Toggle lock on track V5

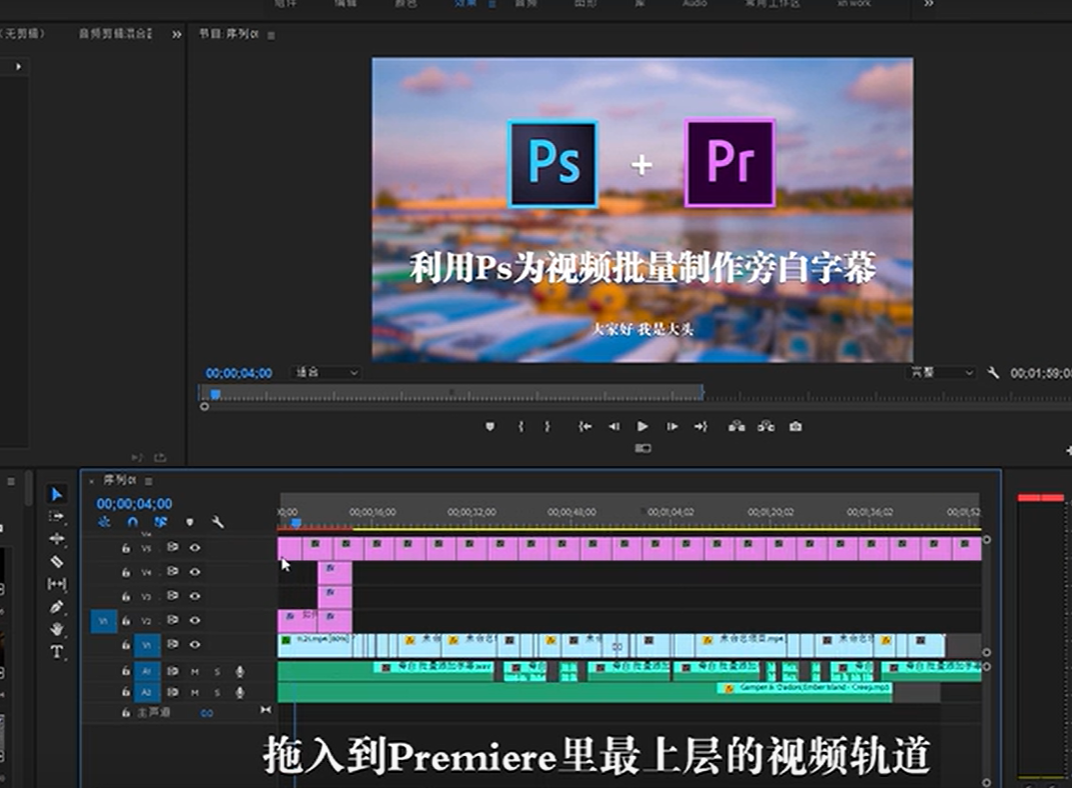pyautogui.click(x=126, y=547)
